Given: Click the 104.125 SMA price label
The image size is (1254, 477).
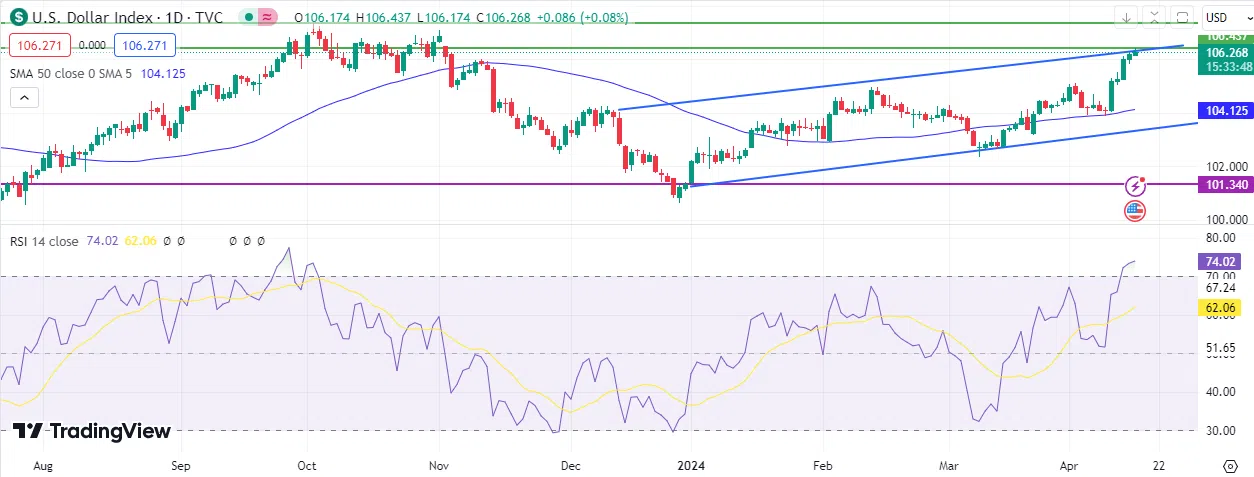Looking at the screenshot, I should 1225,110.
